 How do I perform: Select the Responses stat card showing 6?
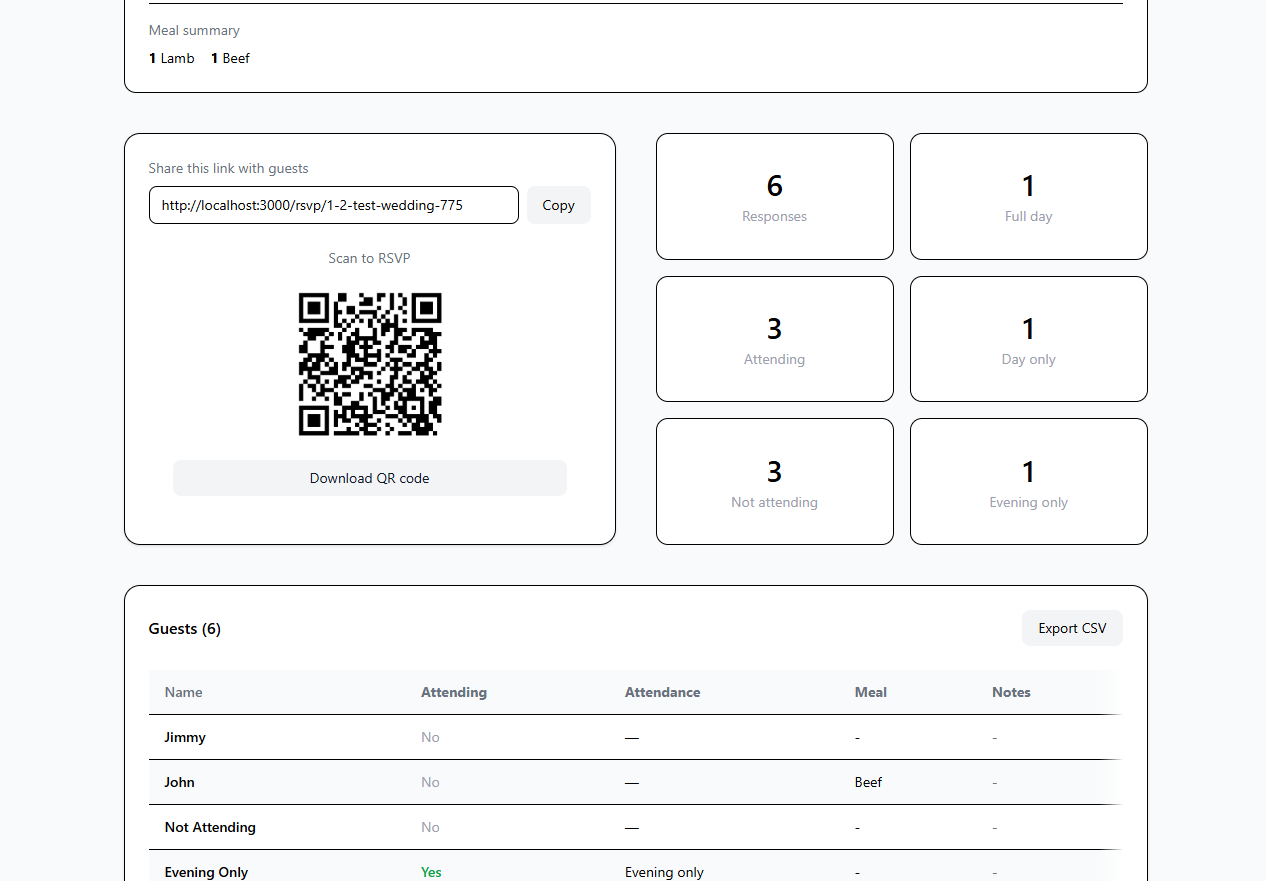click(774, 196)
